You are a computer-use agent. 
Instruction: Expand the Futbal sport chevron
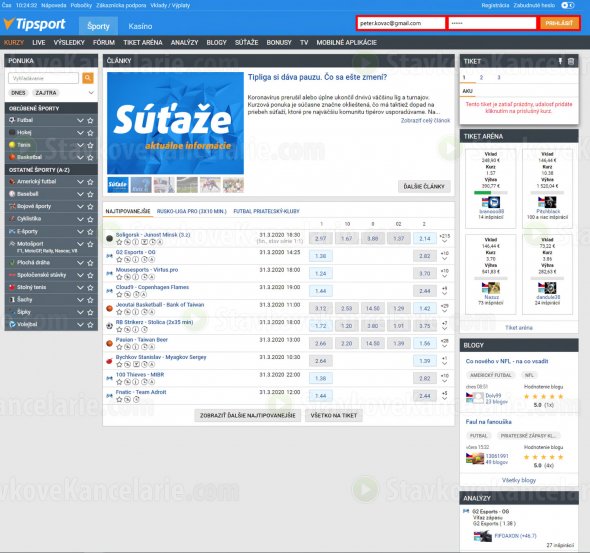tap(80, 120)
